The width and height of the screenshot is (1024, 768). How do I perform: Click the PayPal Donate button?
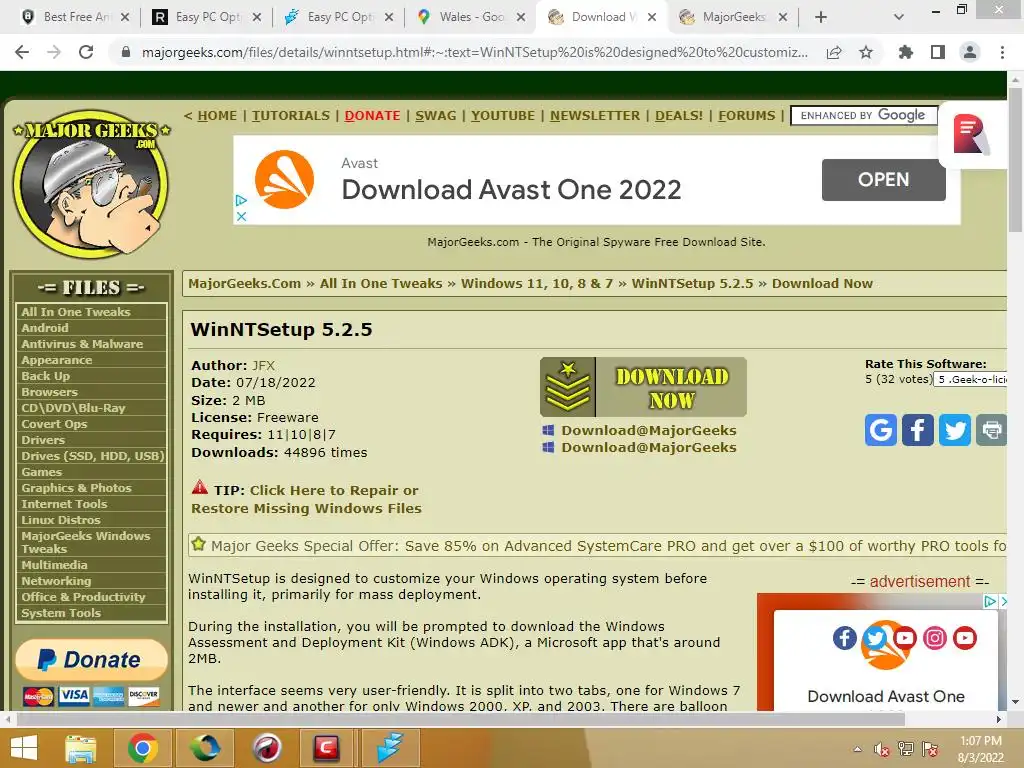91,660
